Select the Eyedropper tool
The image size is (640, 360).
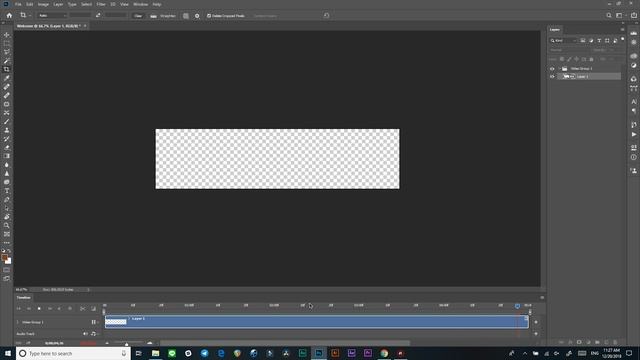tap(7, 78)
